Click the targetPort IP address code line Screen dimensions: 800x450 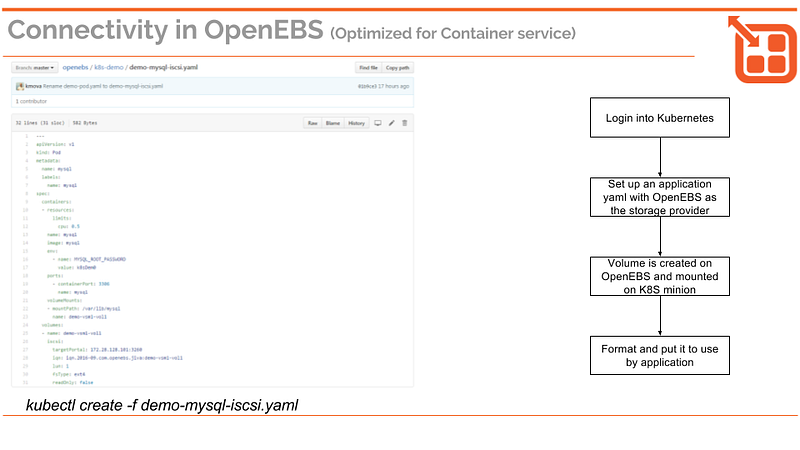pos(97,349)
